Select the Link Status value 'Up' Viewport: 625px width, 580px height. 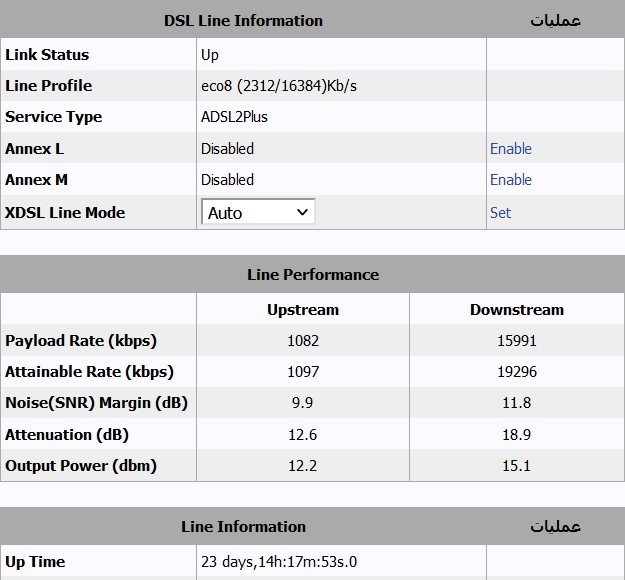click(210, 55)
